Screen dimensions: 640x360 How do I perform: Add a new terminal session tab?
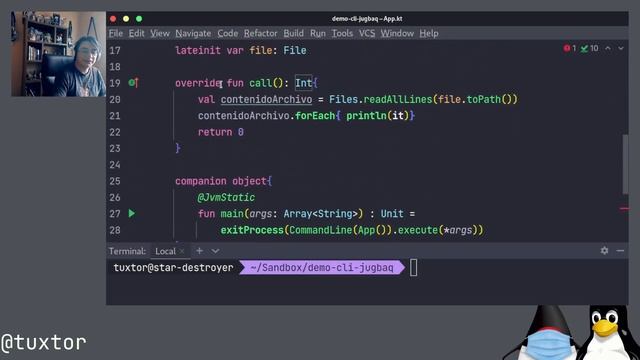coord(199,251)
